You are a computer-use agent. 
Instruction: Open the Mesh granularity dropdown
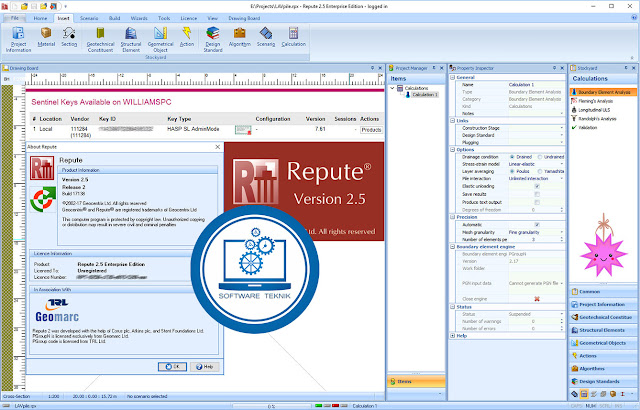coord(562,232)
